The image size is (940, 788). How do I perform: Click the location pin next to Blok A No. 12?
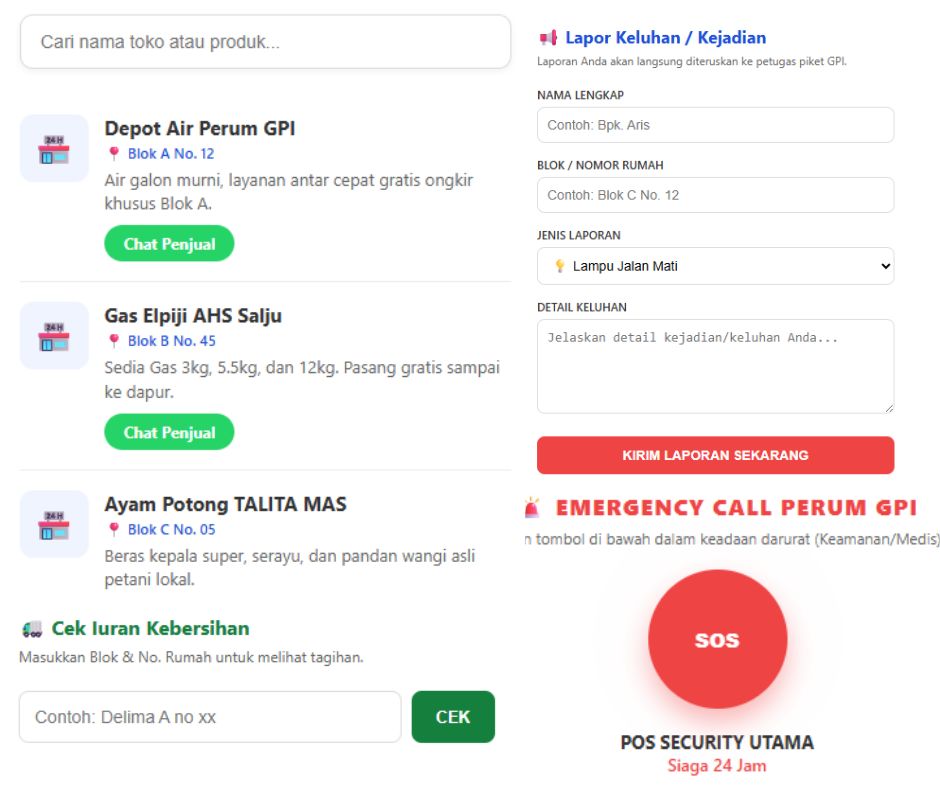tap(112, 154)
